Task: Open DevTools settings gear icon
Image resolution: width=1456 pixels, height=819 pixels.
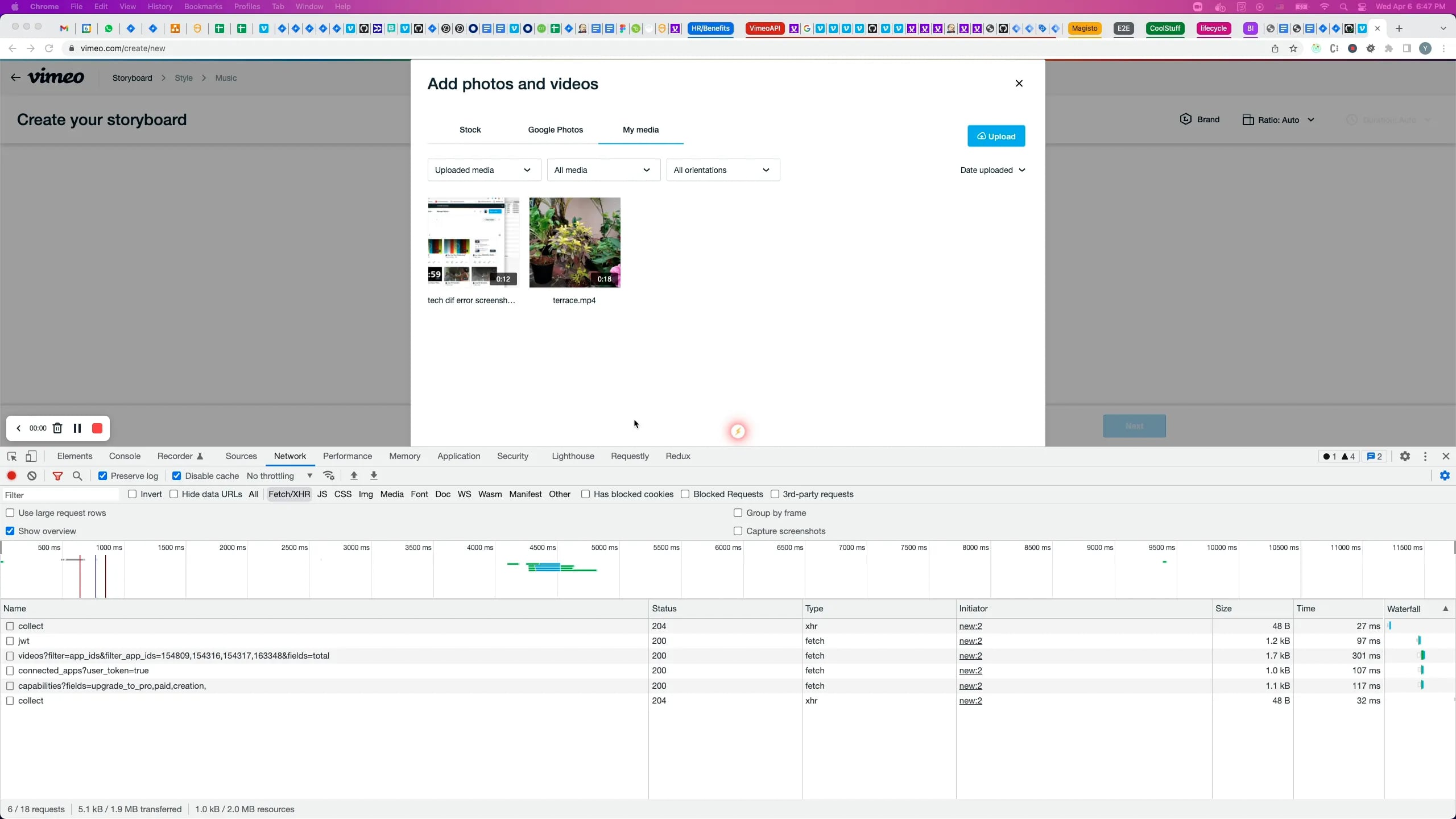Action: pos(1405,456)
